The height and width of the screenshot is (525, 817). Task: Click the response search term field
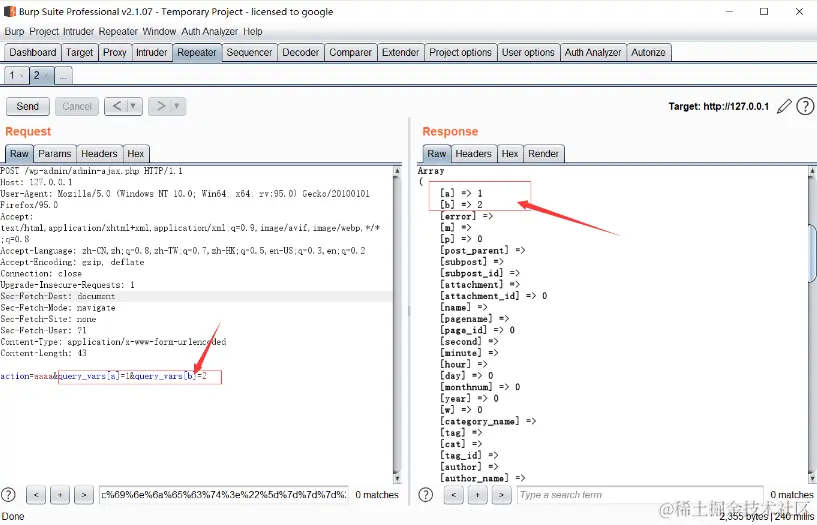[640, 495]
